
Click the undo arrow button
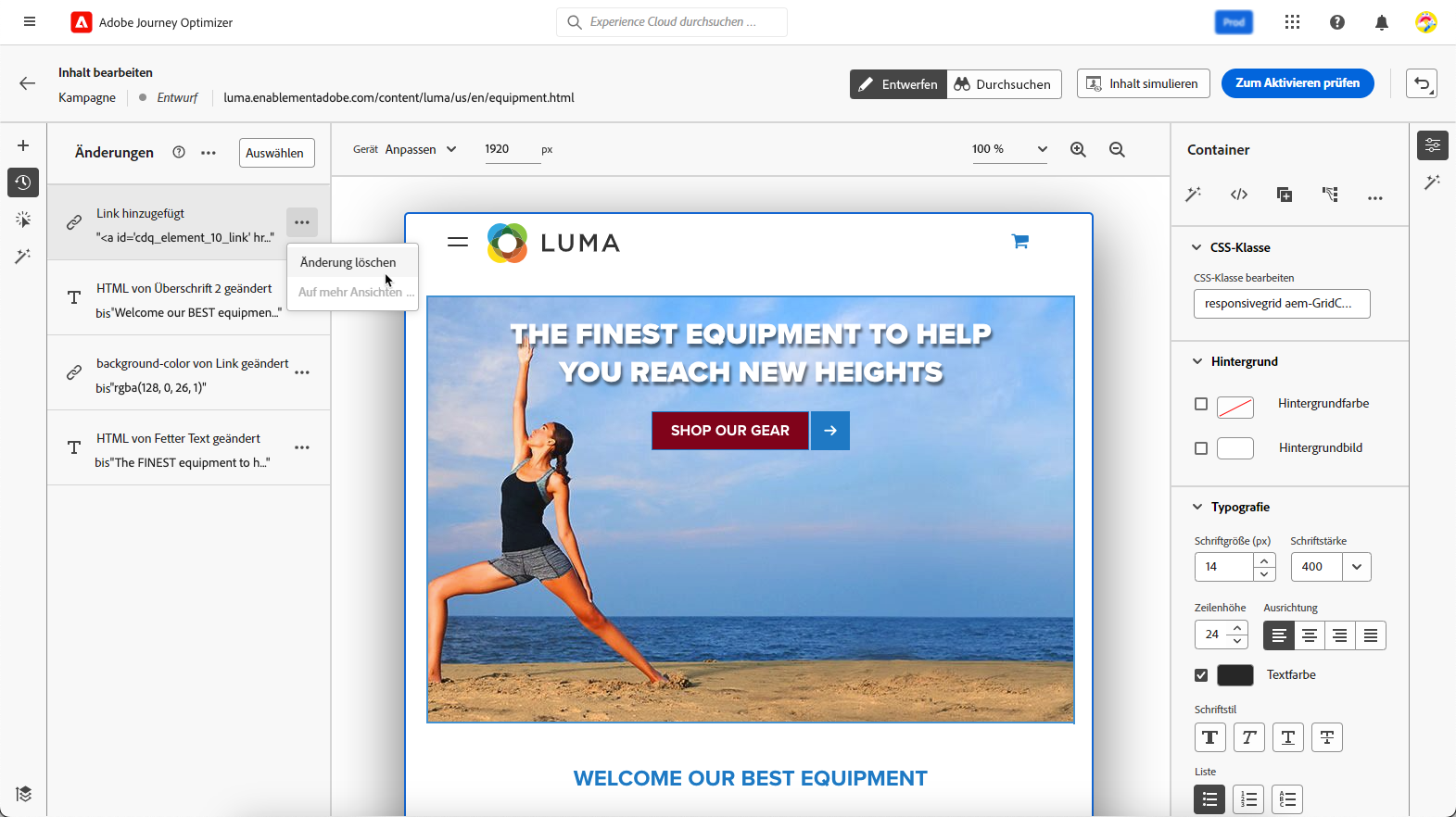[1423, 83]
